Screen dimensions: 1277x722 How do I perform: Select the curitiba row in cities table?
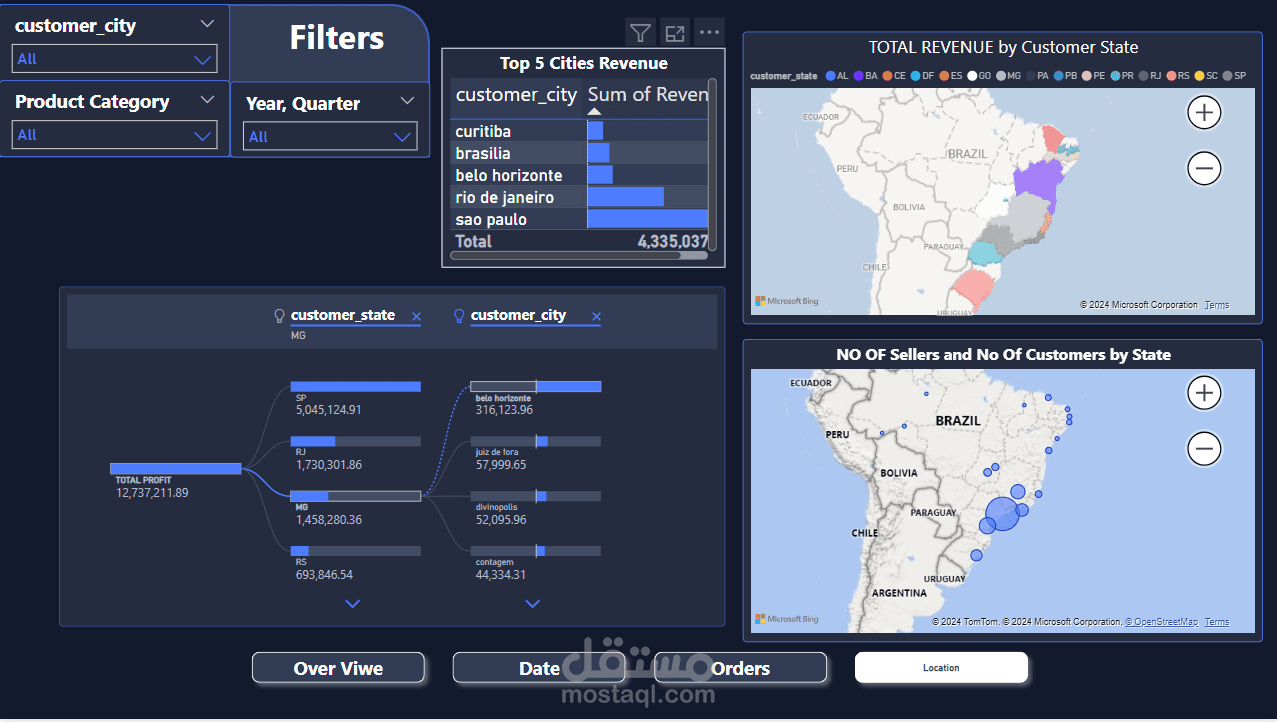[x=579, y=131]
